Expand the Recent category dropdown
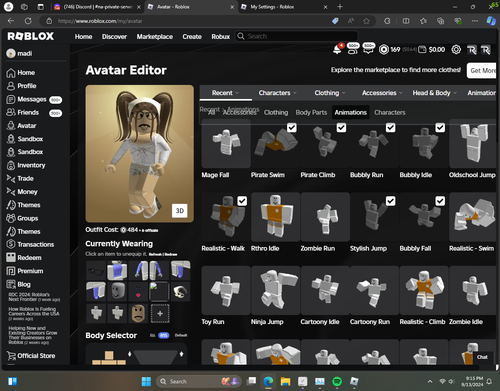The width and height of the screenshot is (500, 391). [226, 93]
